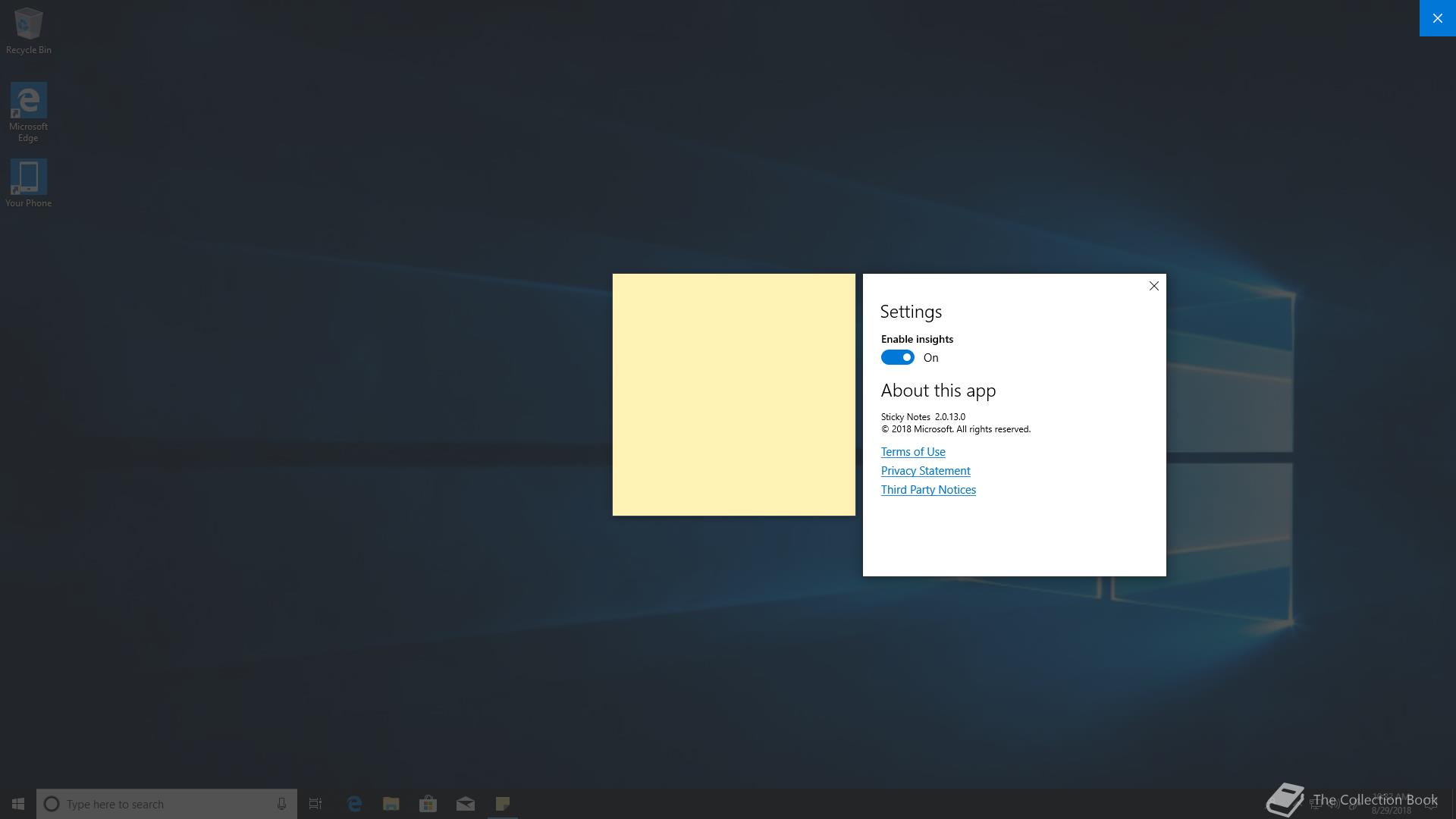Open Task View from the taskbar
This screenshot has width=1456, height=819.
(315, 804)
